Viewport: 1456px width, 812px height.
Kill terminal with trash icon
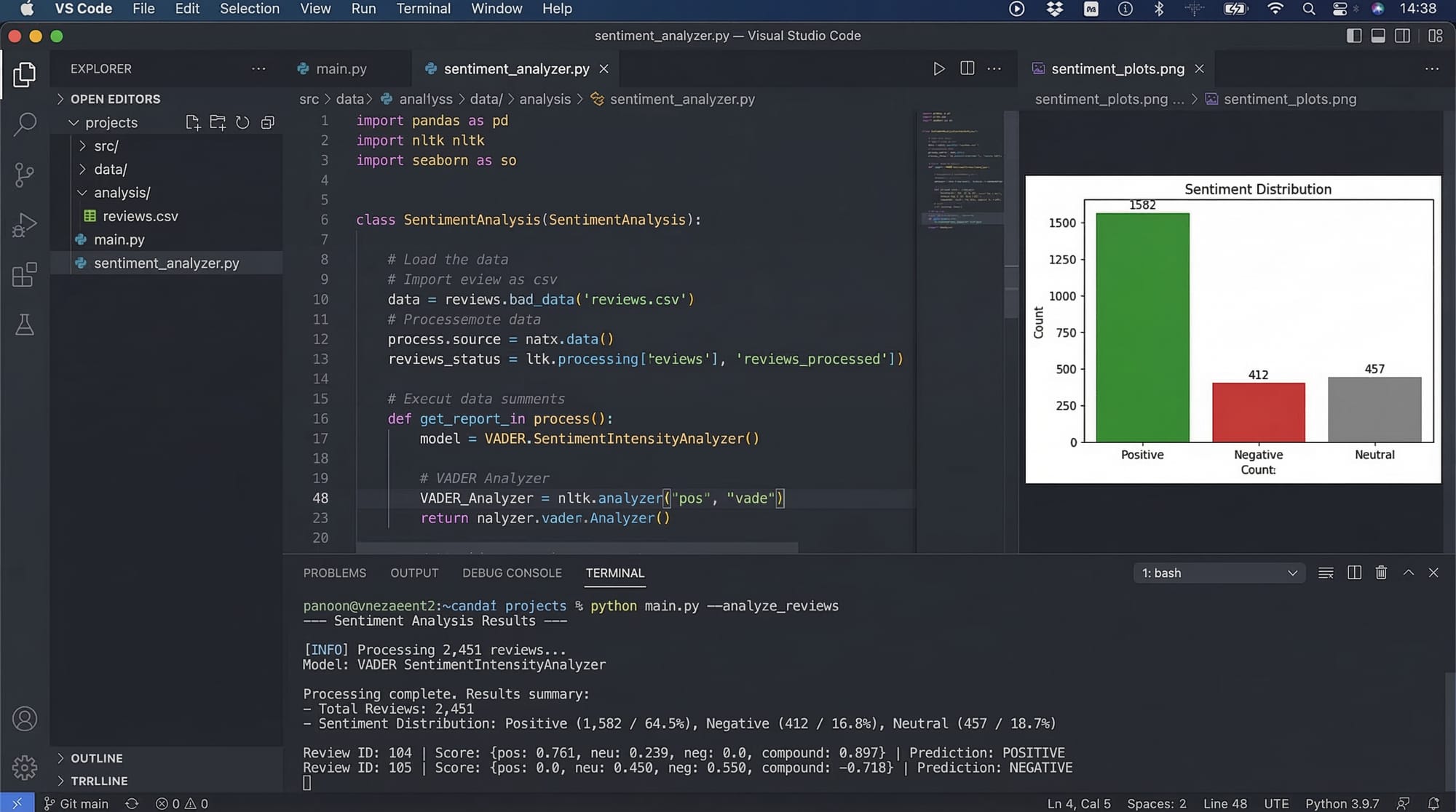click(1381, 573)
